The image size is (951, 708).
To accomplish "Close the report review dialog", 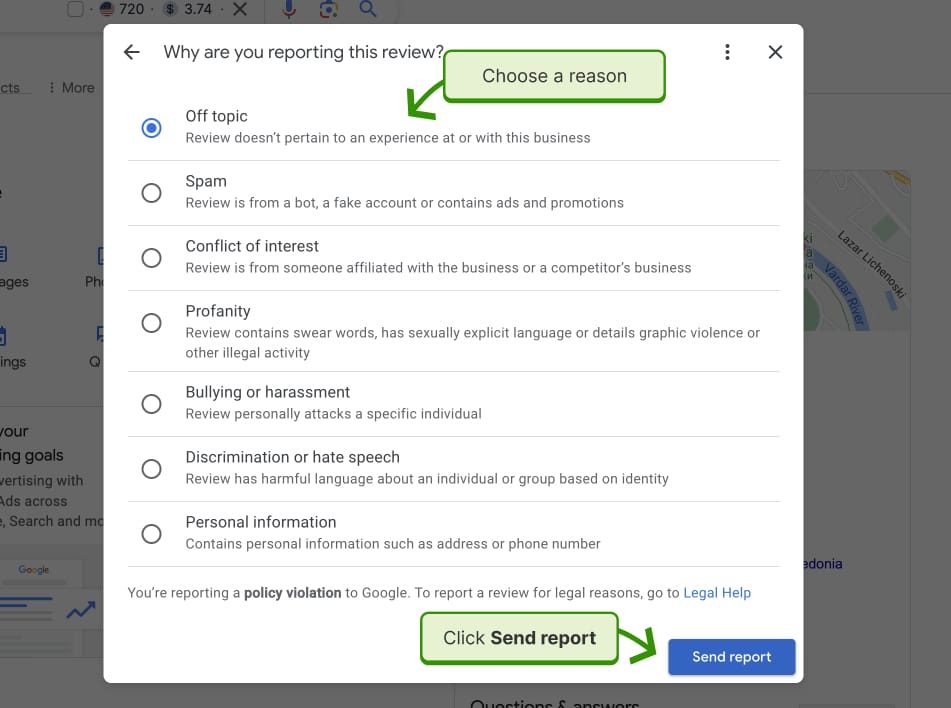I will tap(775, 52).
